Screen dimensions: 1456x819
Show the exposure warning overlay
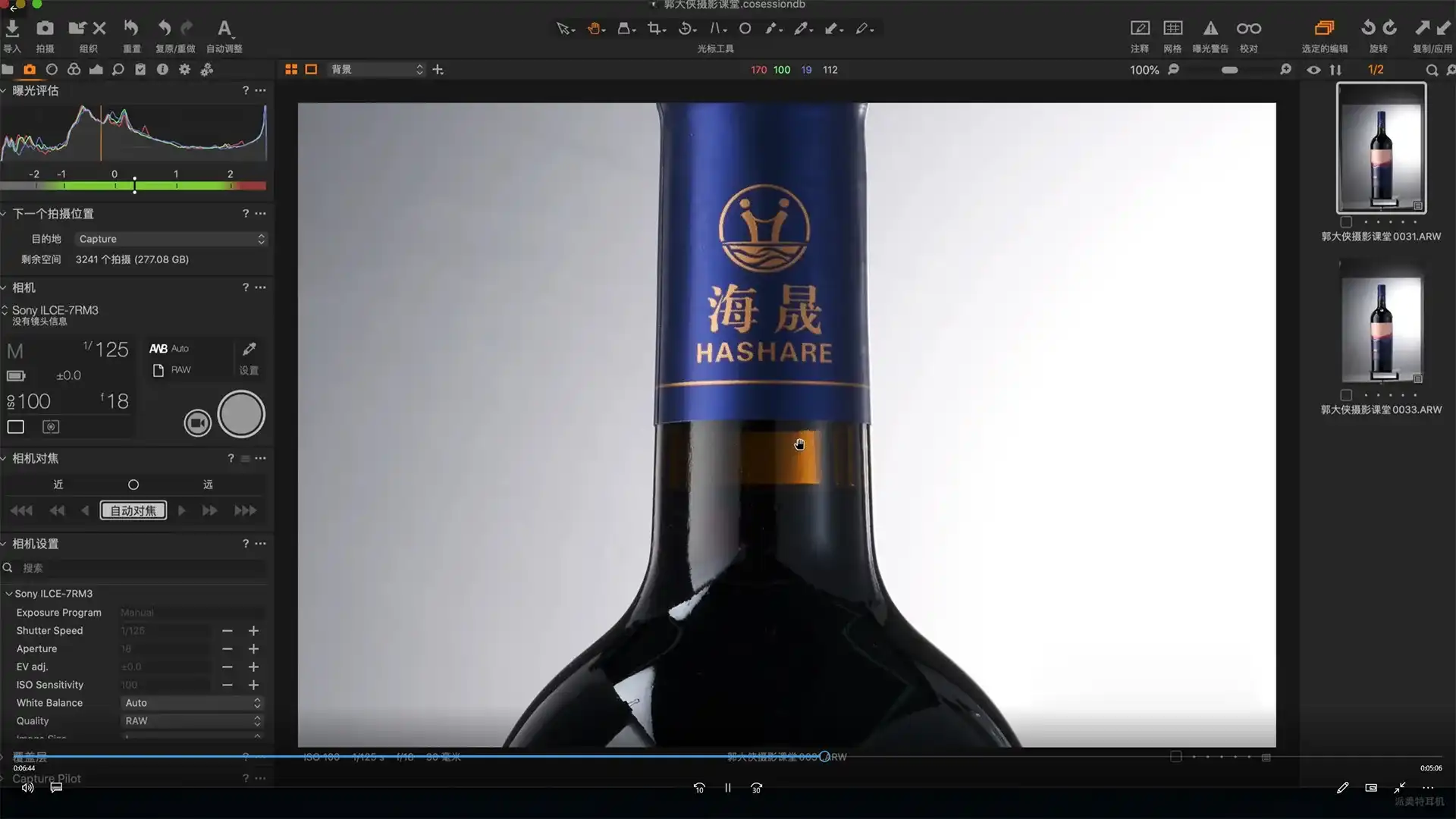point(1211,28)
